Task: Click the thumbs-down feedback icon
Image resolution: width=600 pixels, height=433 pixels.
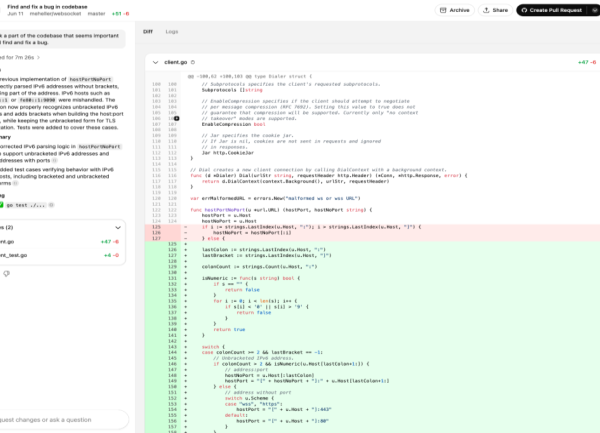Action: pos(7,273)
